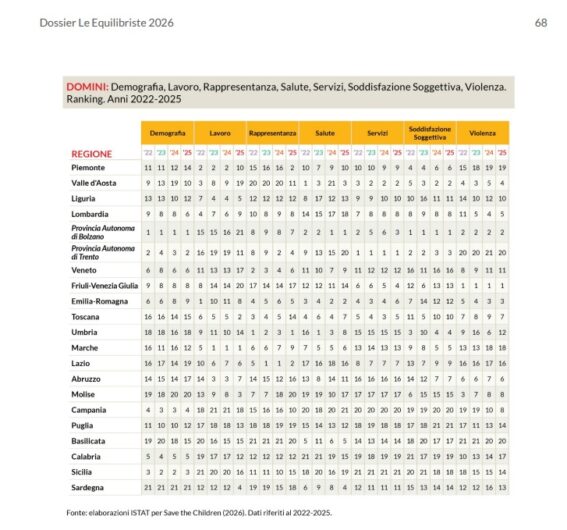
Task: Click the Dossier Le Equilibriste 2026 header
Action: pos(107,23)
